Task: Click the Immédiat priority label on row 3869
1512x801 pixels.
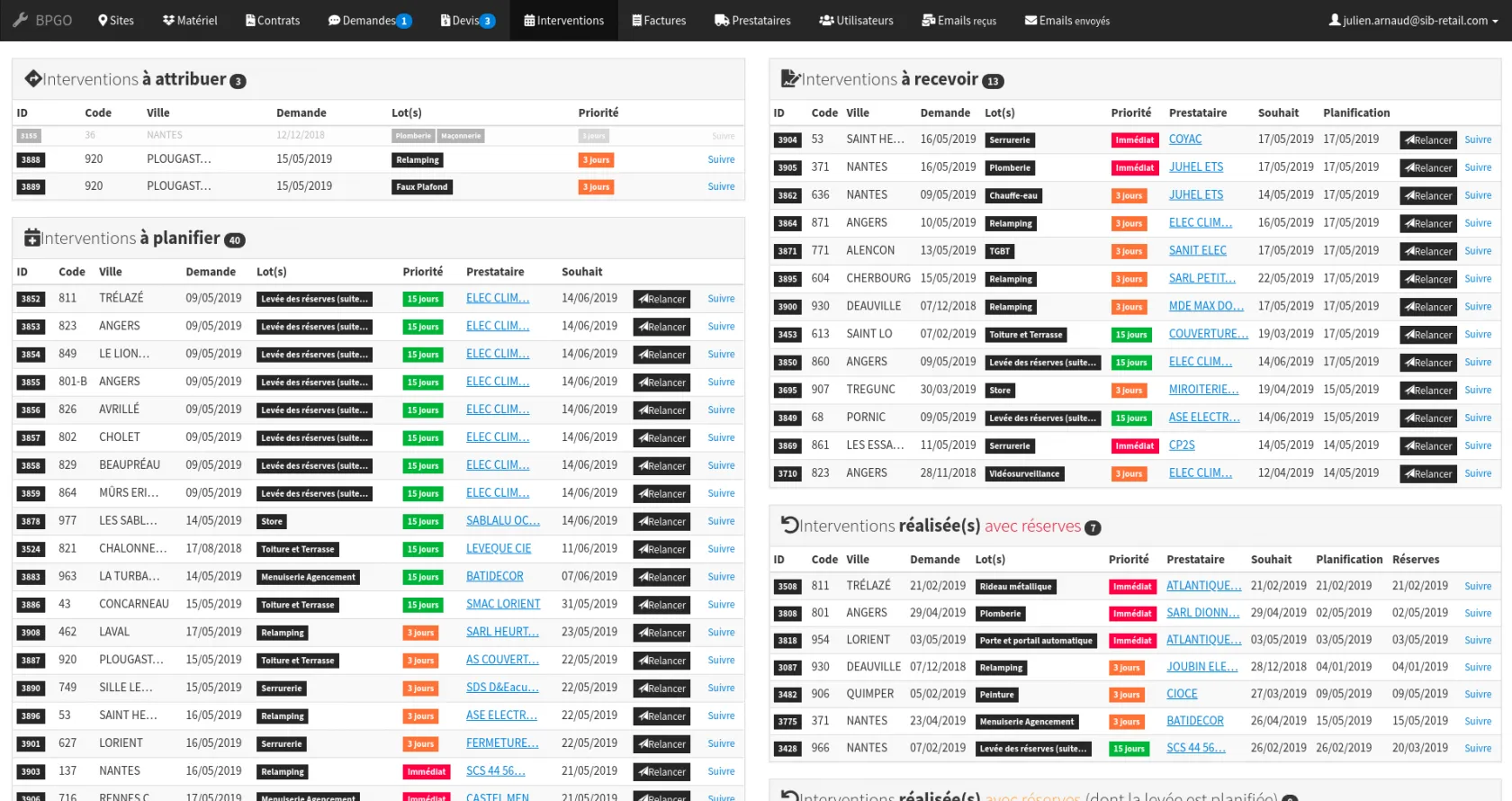Action: [x=1134, y=445]
